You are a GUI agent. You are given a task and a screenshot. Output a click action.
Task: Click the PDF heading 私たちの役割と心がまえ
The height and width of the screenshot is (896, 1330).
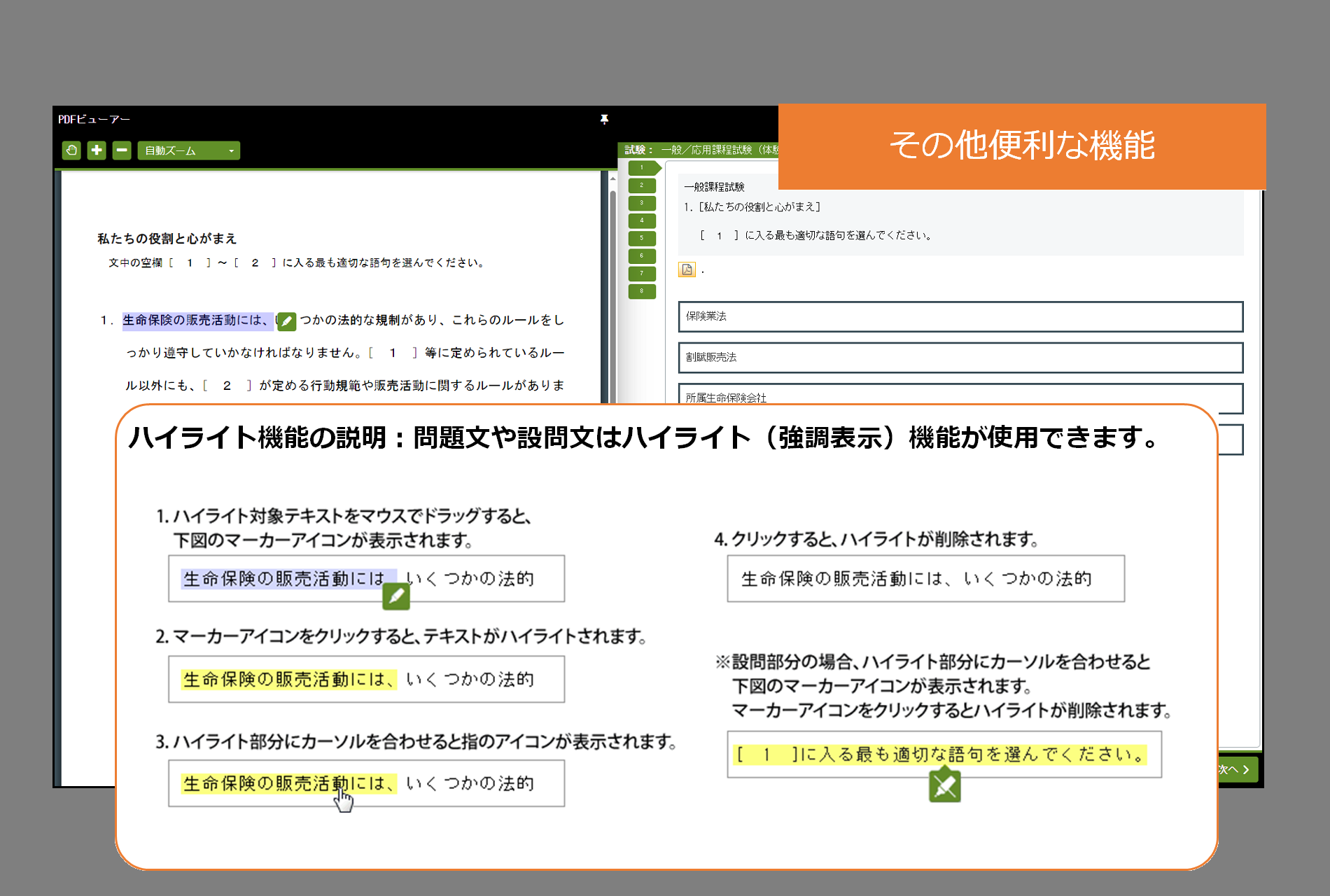pos(167,239)
